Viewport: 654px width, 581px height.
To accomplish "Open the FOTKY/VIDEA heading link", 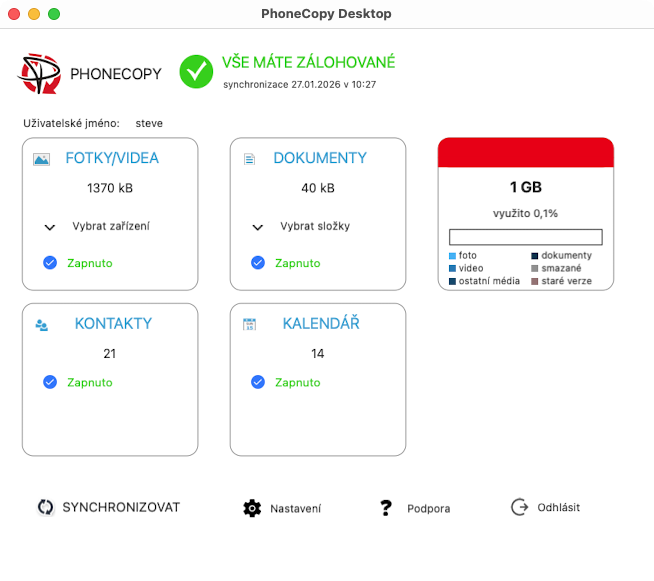I will [x=112, y=158].
